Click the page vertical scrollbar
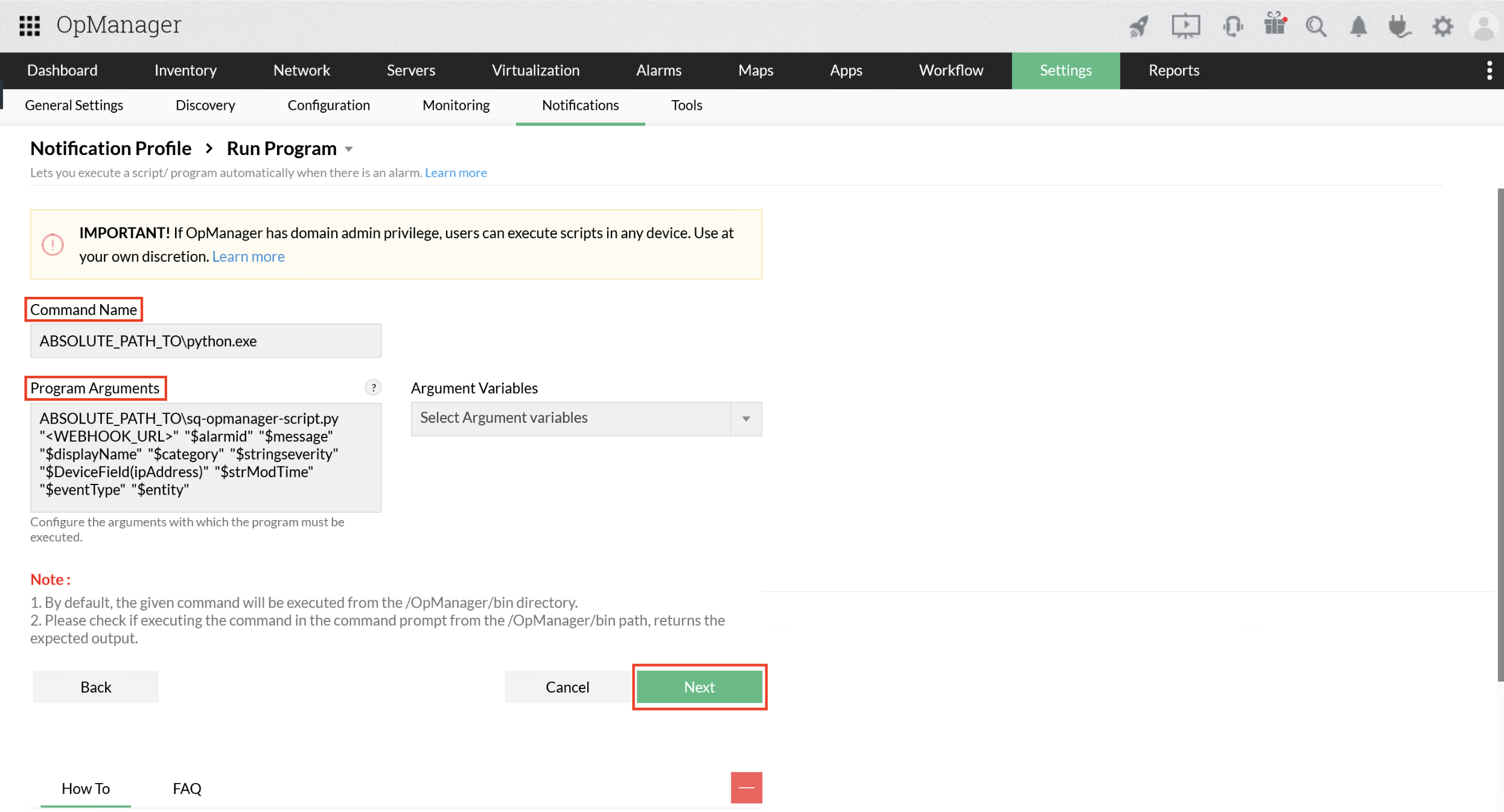The height and width of the screenshot is (812, 1504). tap(1500, 434)
